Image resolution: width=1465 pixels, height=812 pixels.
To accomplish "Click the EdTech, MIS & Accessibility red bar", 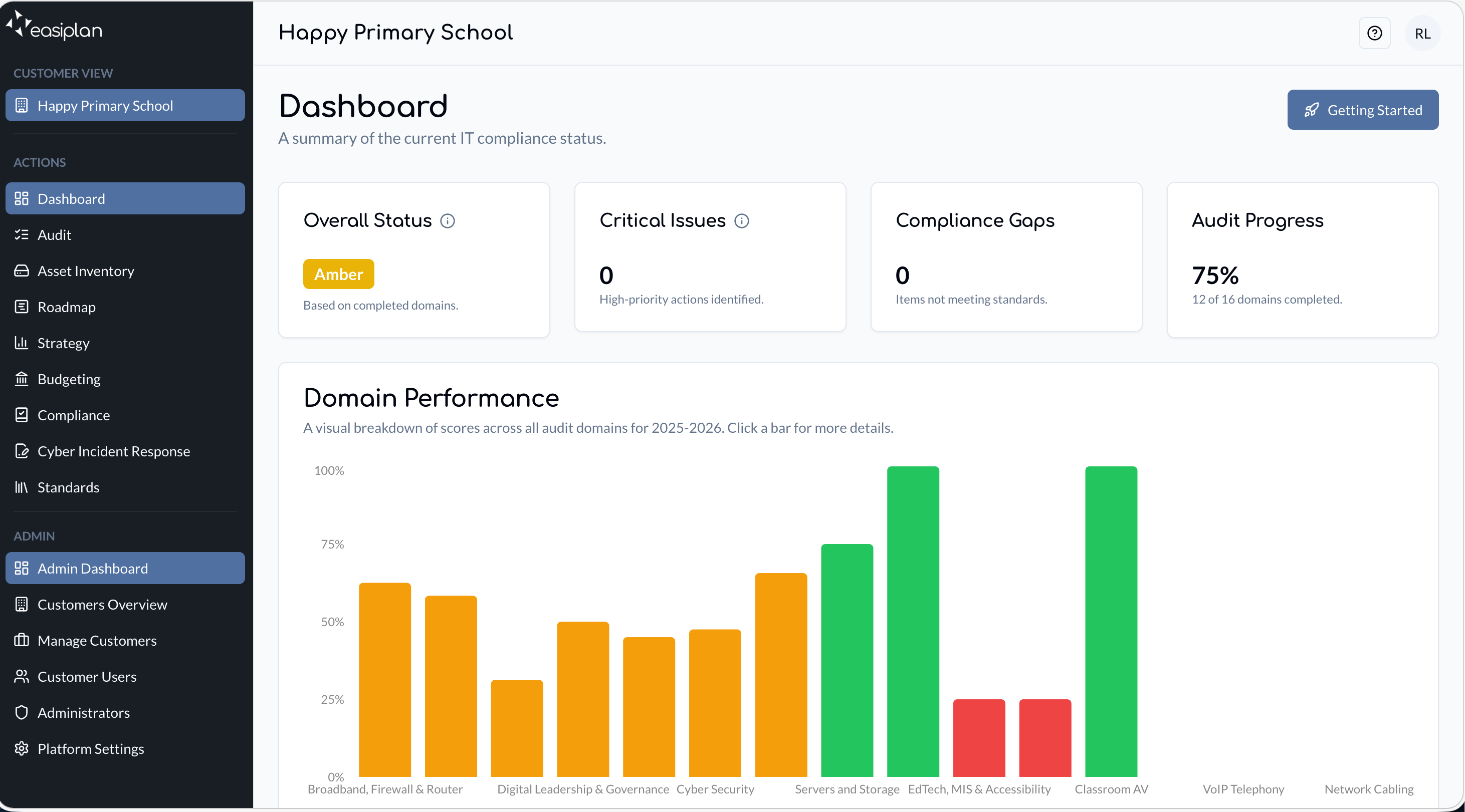I will pyautogui.click(x=979, y=737).
